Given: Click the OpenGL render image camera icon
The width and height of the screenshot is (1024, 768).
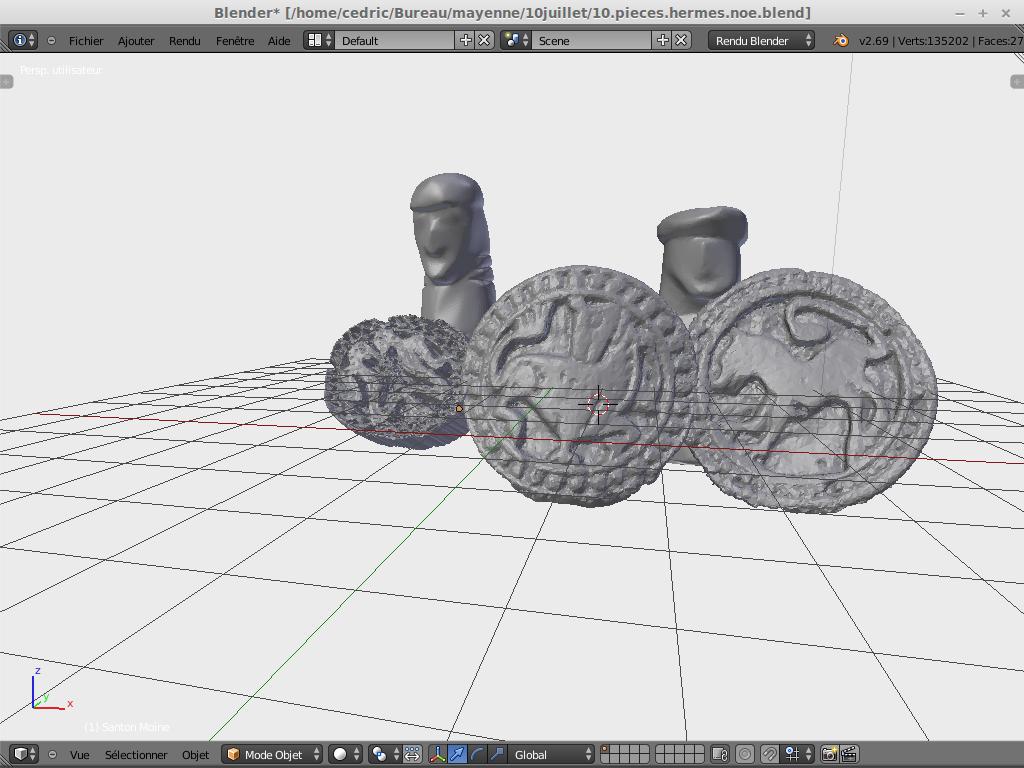Looking at the screenshot, I should point(829,754).
